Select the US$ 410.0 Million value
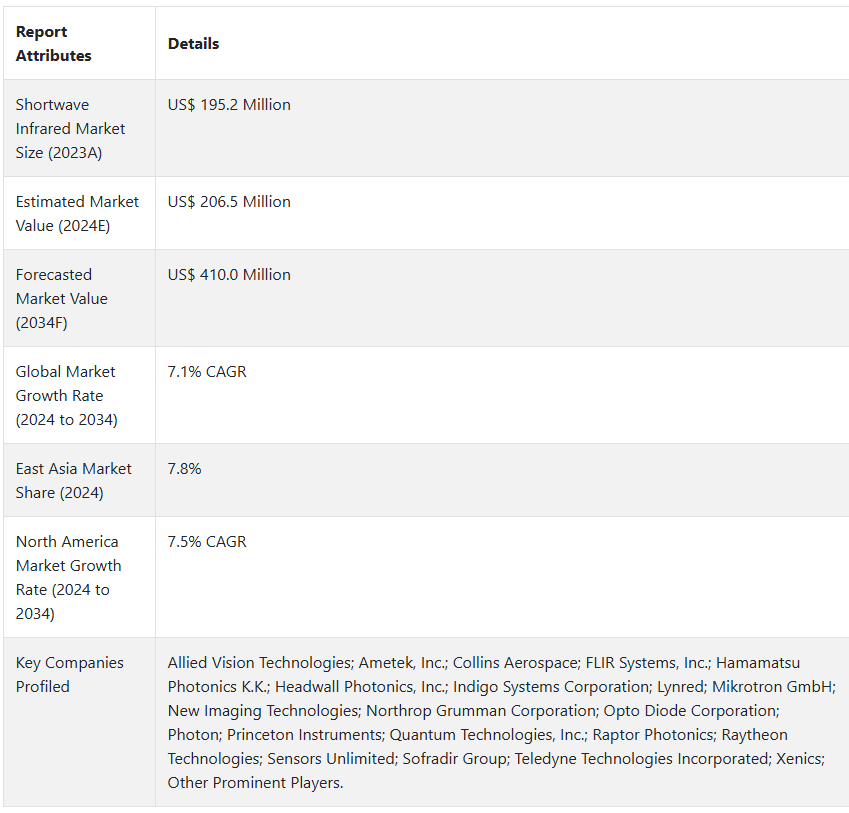This screenshot has height=813, width=849. 229,275
